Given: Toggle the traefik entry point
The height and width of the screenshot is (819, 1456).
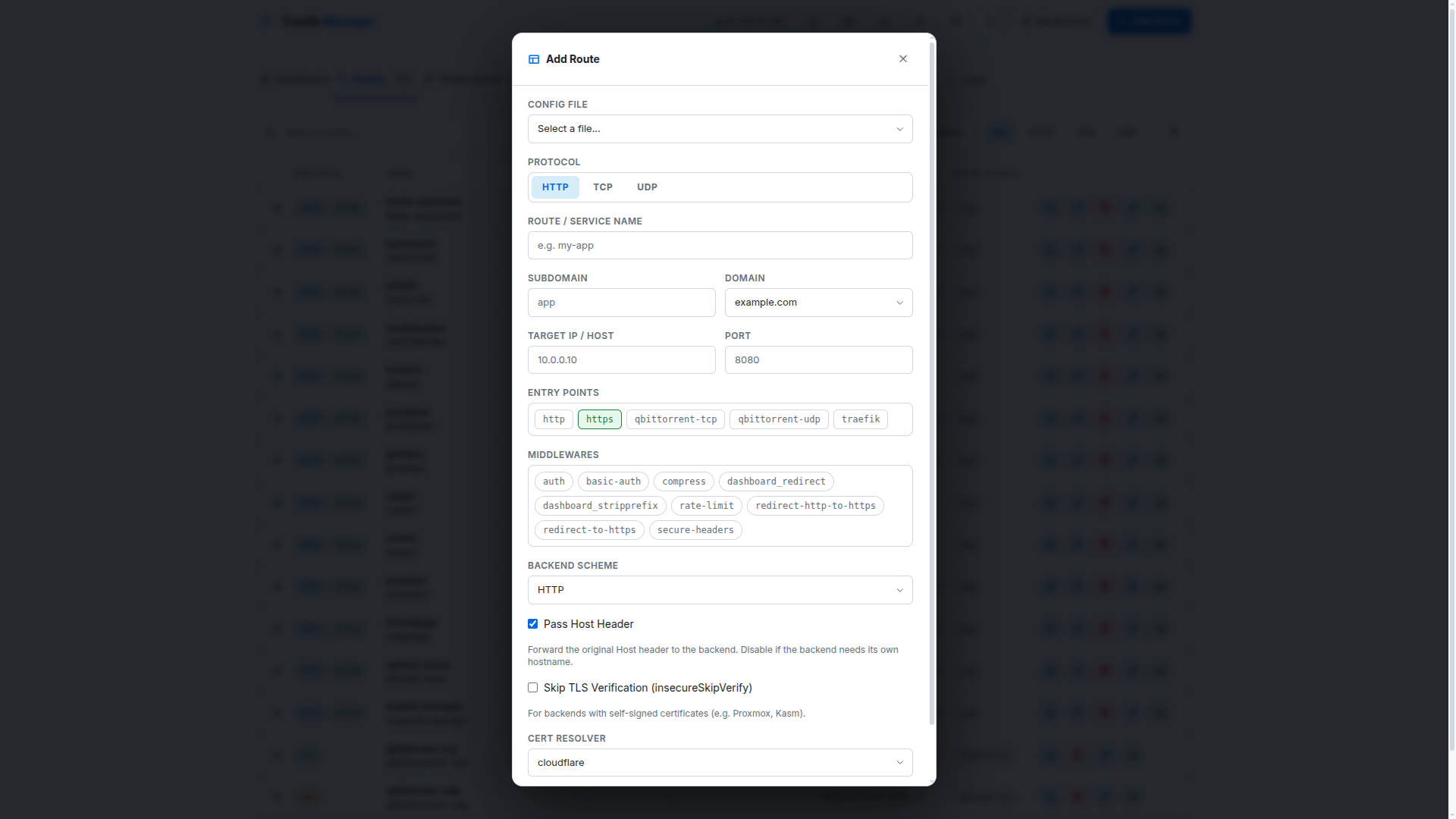Looking at the screenshot, I should [861, 419].
